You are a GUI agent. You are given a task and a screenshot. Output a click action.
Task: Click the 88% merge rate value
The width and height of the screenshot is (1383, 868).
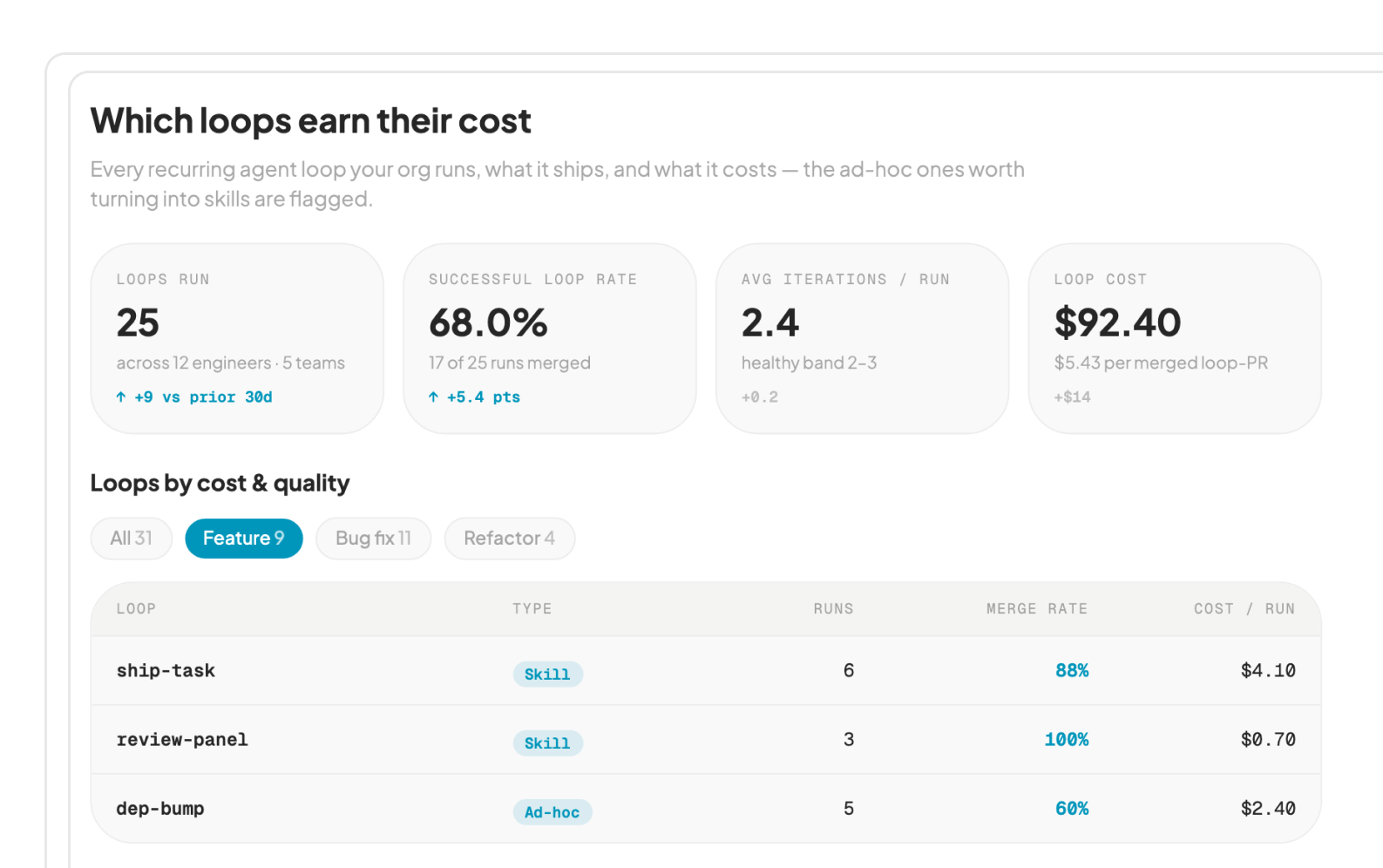click(1072, 671)
